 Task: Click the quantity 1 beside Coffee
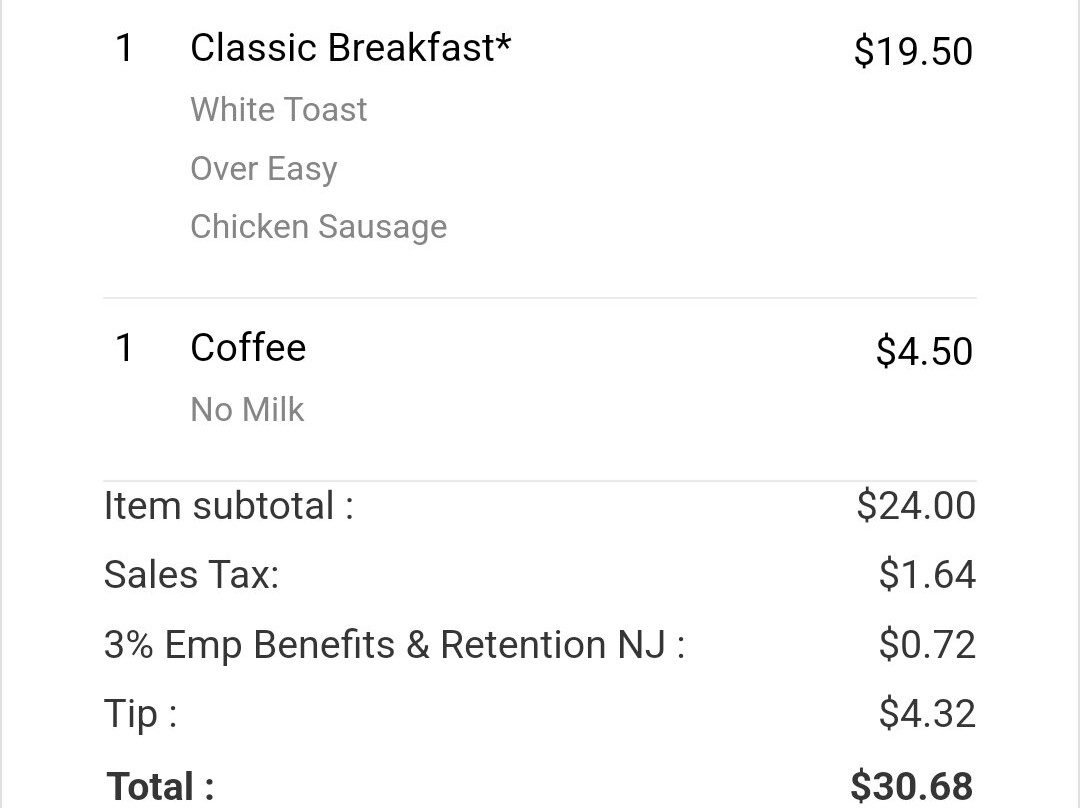(124, 348)
